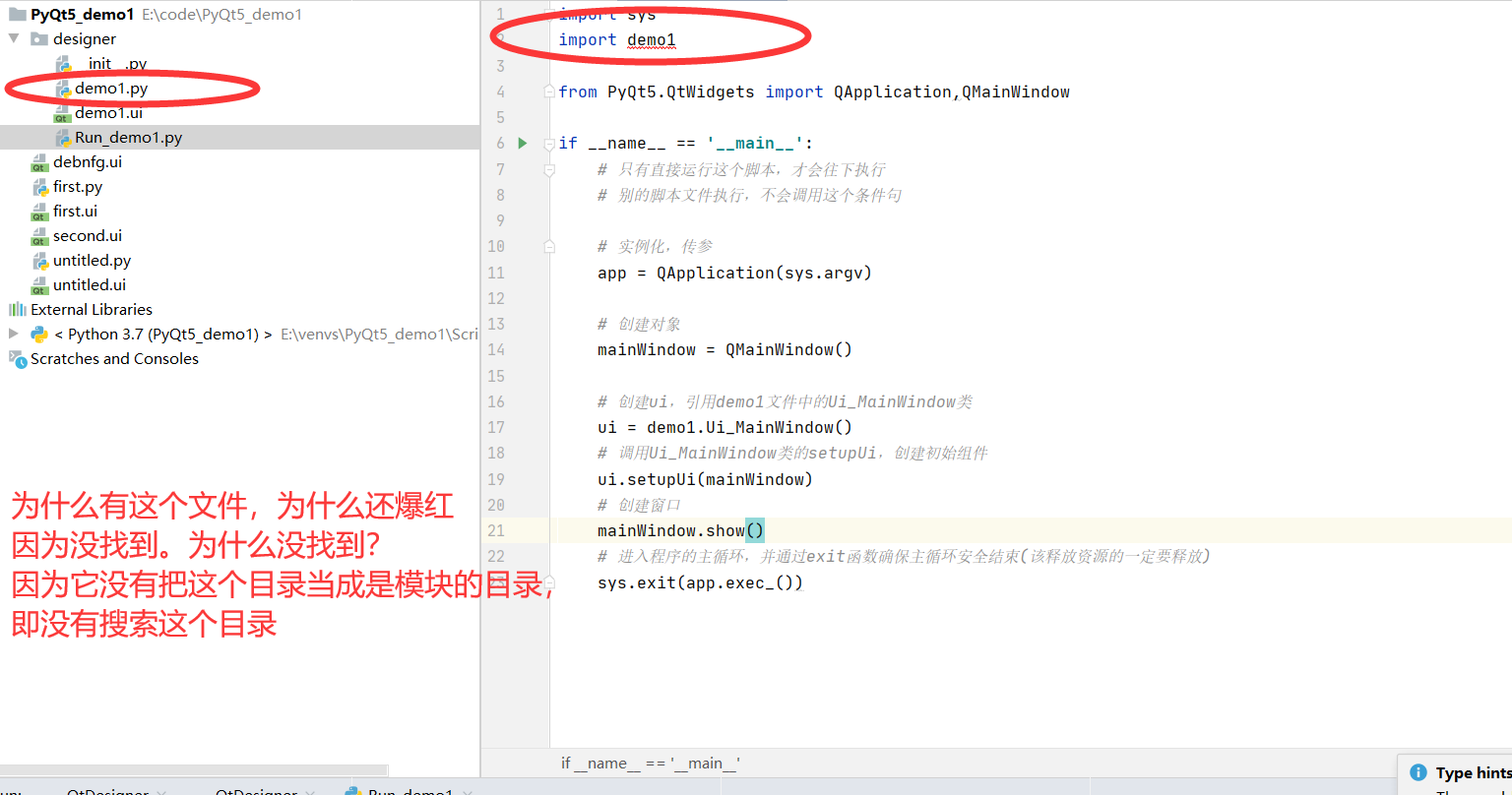The image size is (1512, 795).
Task: Place cursor on 'import demo1' line
Action: [x=617, y=40]
